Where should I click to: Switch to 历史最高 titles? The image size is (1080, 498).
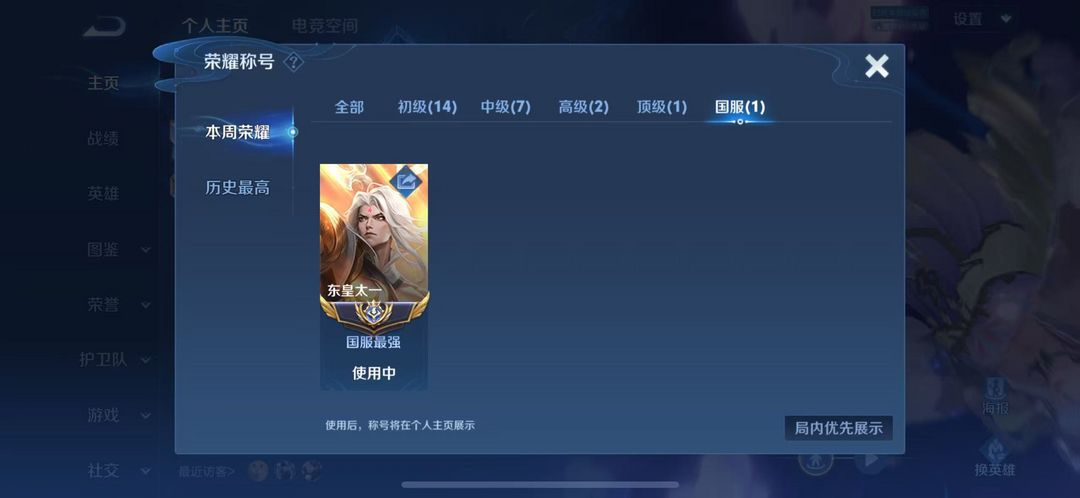238,187
